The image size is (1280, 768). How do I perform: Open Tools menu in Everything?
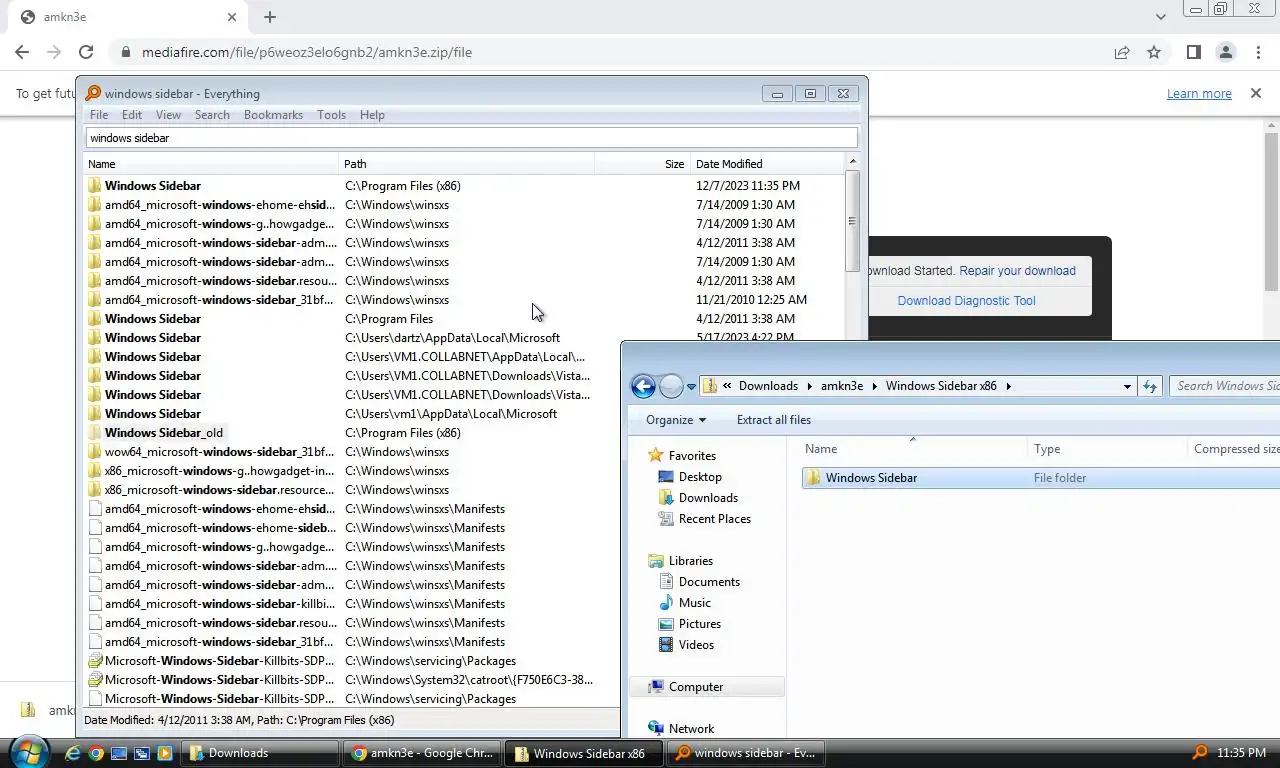(331, 115)
